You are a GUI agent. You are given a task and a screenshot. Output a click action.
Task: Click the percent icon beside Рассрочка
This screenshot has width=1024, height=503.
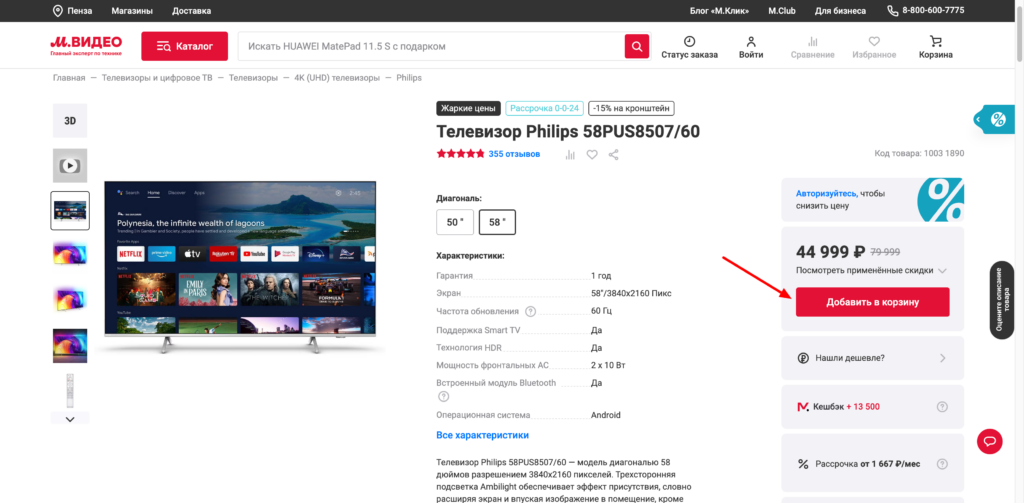click(803, 464)
